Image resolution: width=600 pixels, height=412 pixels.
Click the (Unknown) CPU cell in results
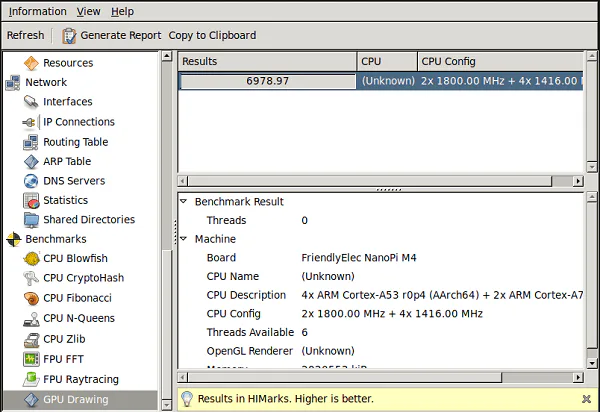click(388, 81)
